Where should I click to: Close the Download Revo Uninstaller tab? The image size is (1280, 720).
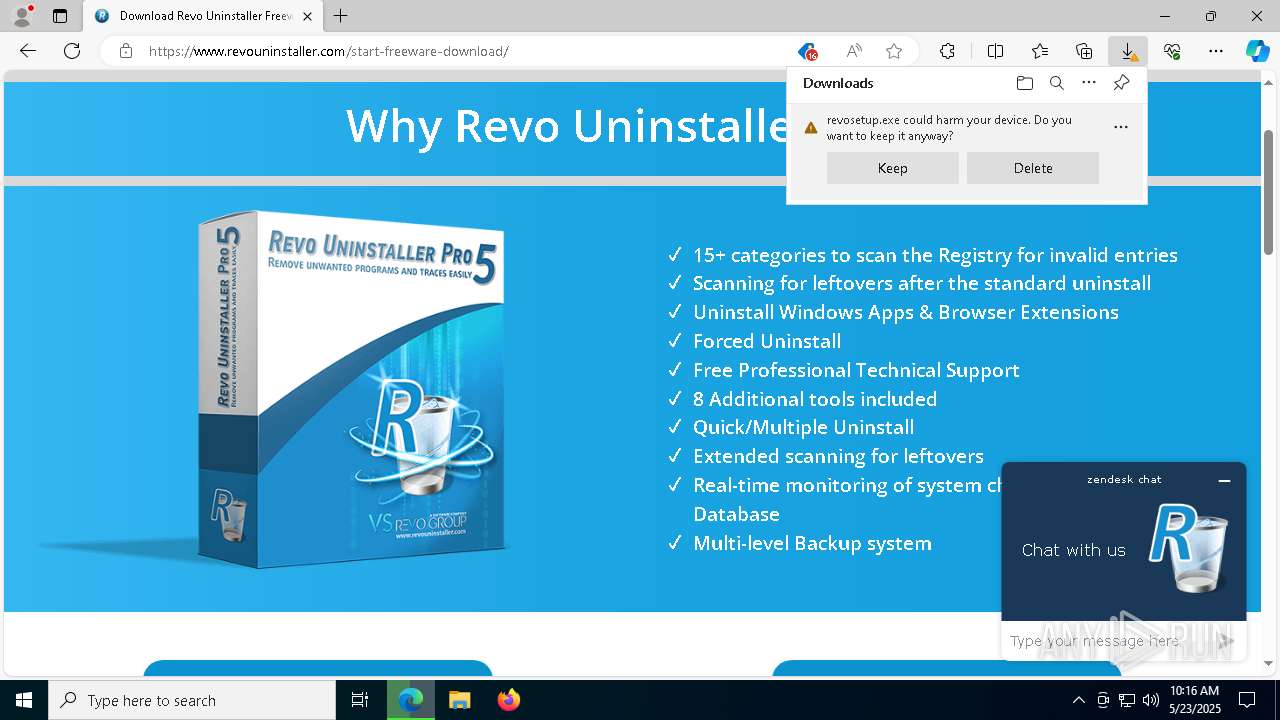(x=307, y=16)
